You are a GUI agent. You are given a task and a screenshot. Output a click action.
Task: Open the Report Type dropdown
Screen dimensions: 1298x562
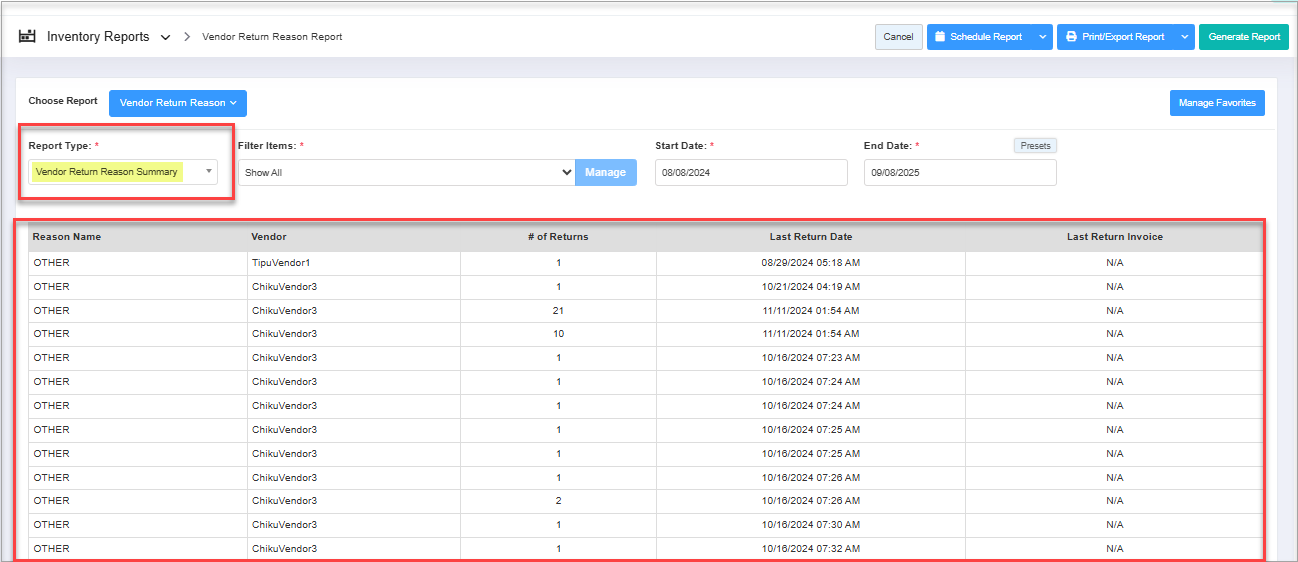(x=123, y=172)
